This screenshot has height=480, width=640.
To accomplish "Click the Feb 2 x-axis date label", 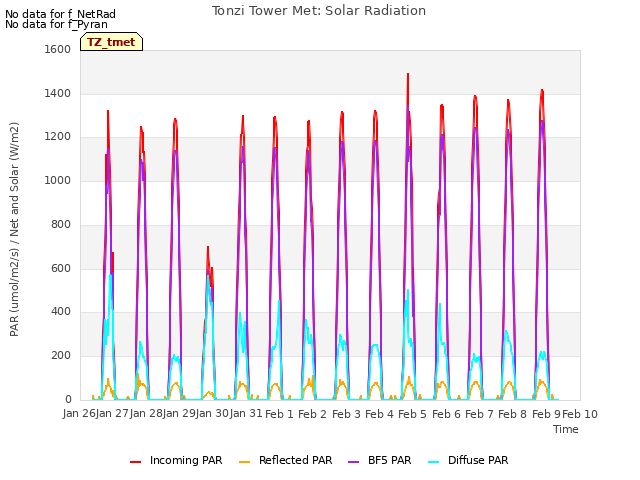I will [313, 414].
